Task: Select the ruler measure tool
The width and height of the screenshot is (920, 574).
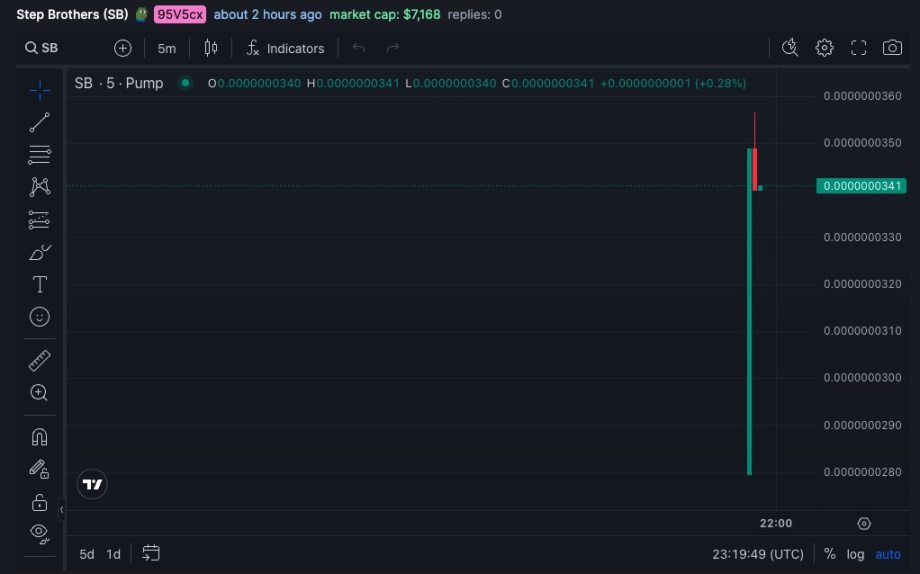Action: tap(40, 361)
